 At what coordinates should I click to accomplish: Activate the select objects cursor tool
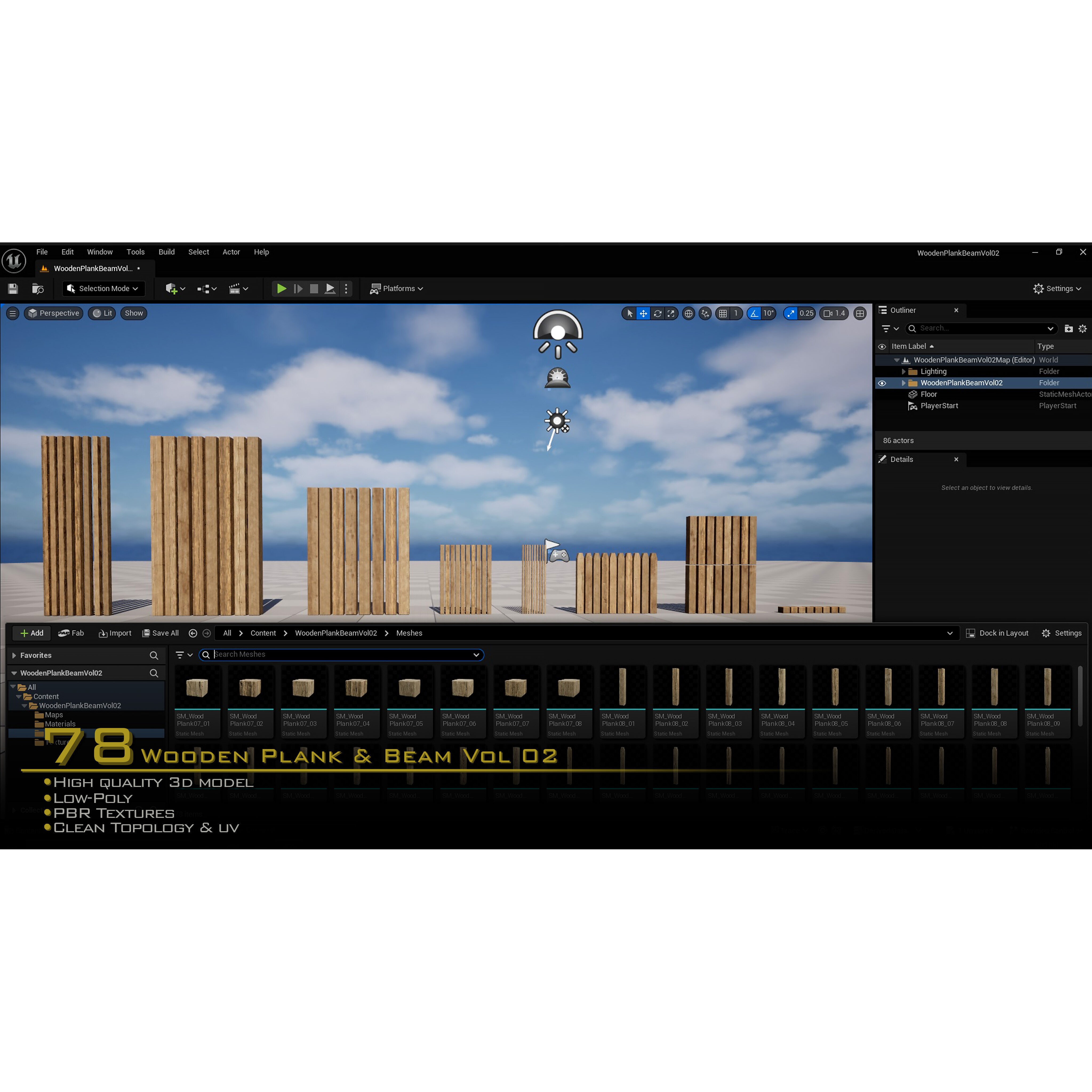[x=630, y=313]
